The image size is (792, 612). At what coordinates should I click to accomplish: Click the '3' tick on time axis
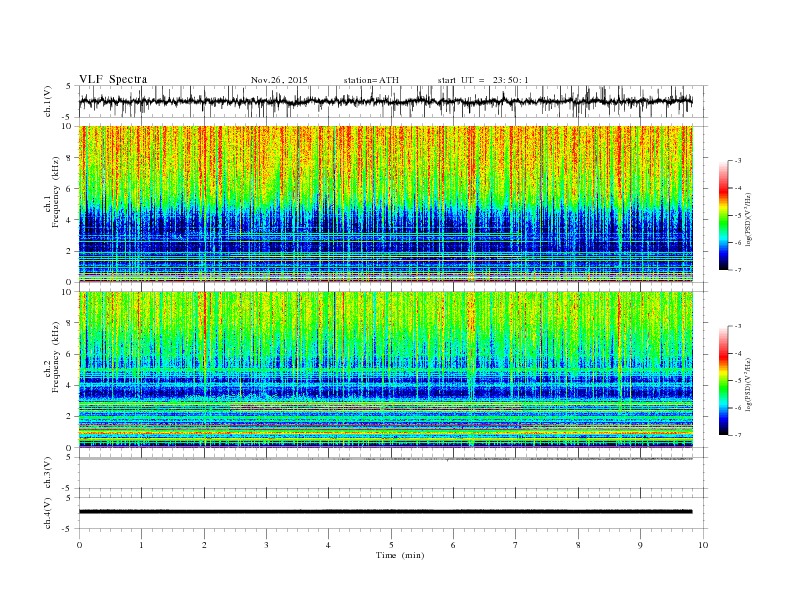click(x=266, y=545)
